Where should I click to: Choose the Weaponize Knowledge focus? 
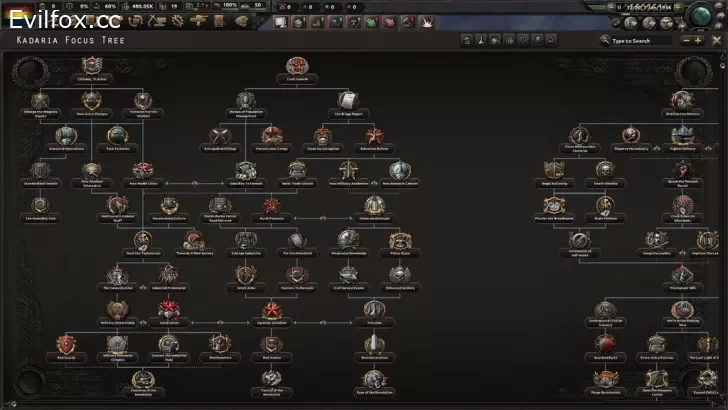(348, 241)
